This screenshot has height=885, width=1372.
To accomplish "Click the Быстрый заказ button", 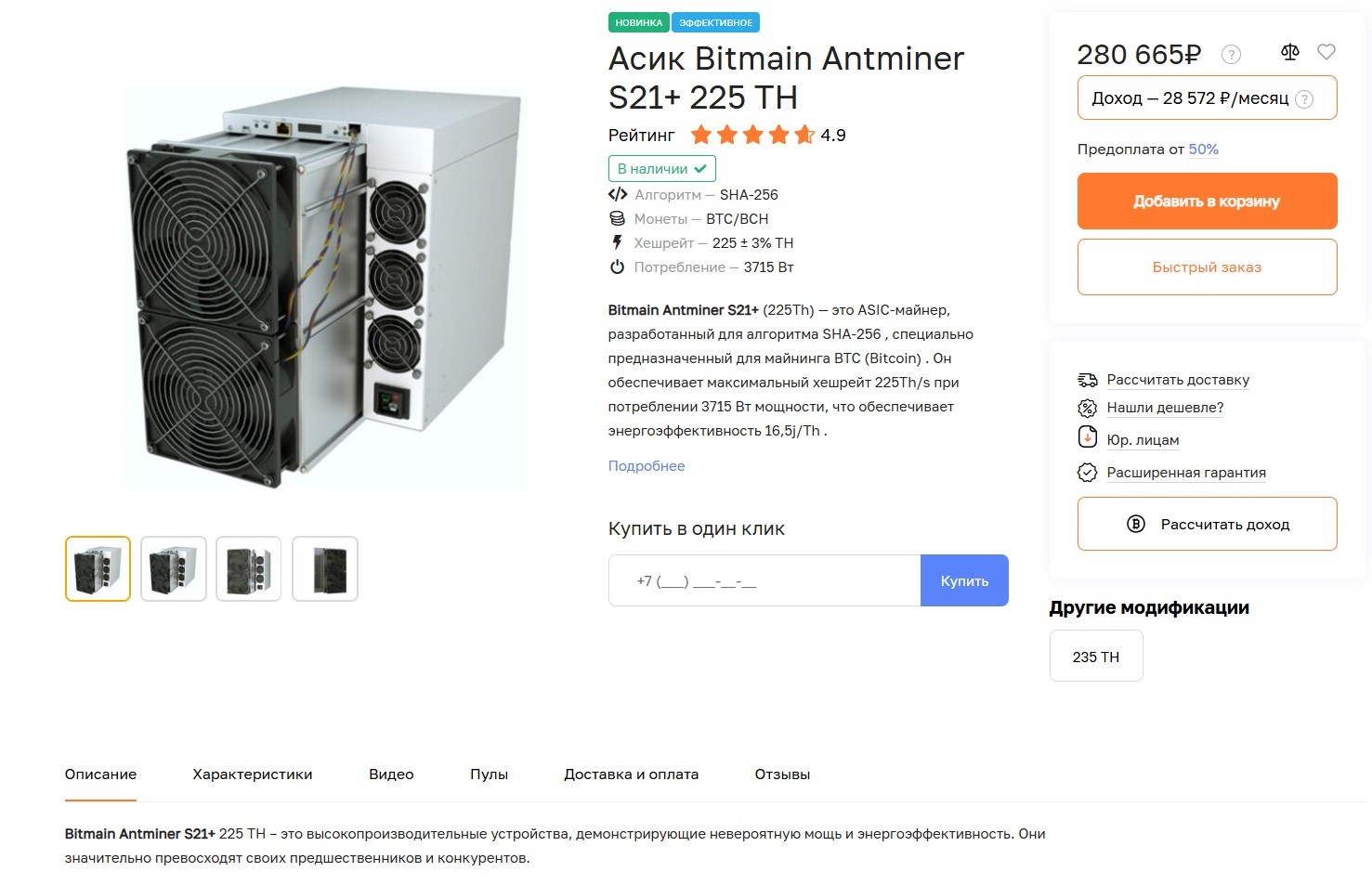I will pos(1207,267).
